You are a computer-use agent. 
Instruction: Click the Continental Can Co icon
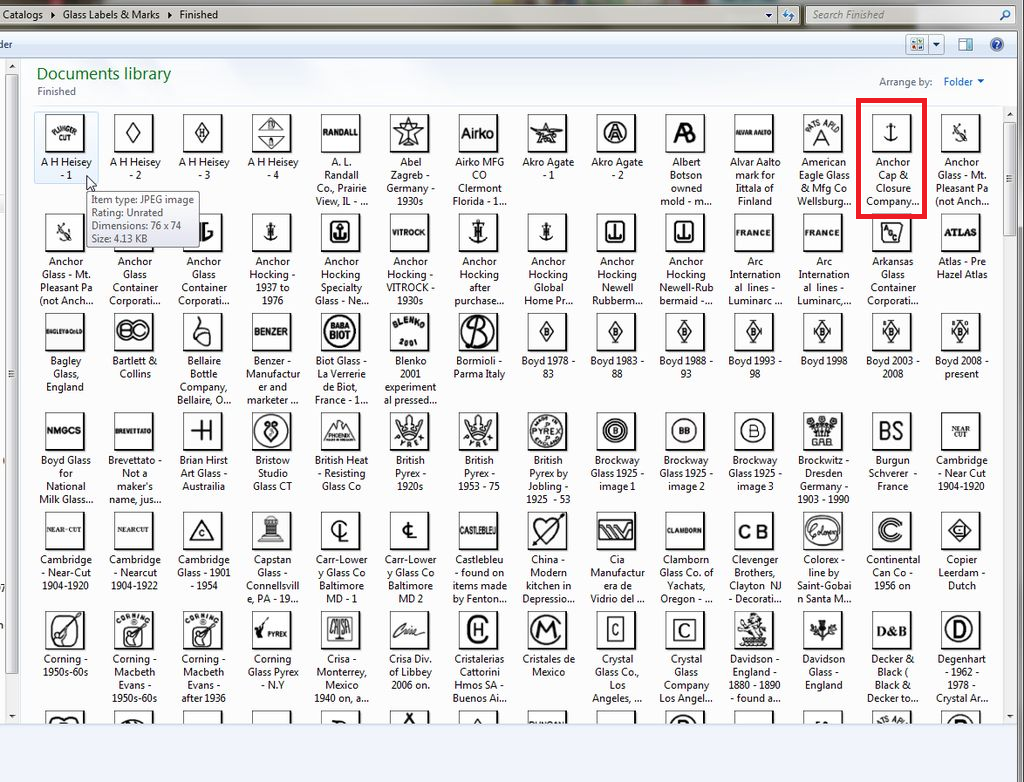(892, 532)
